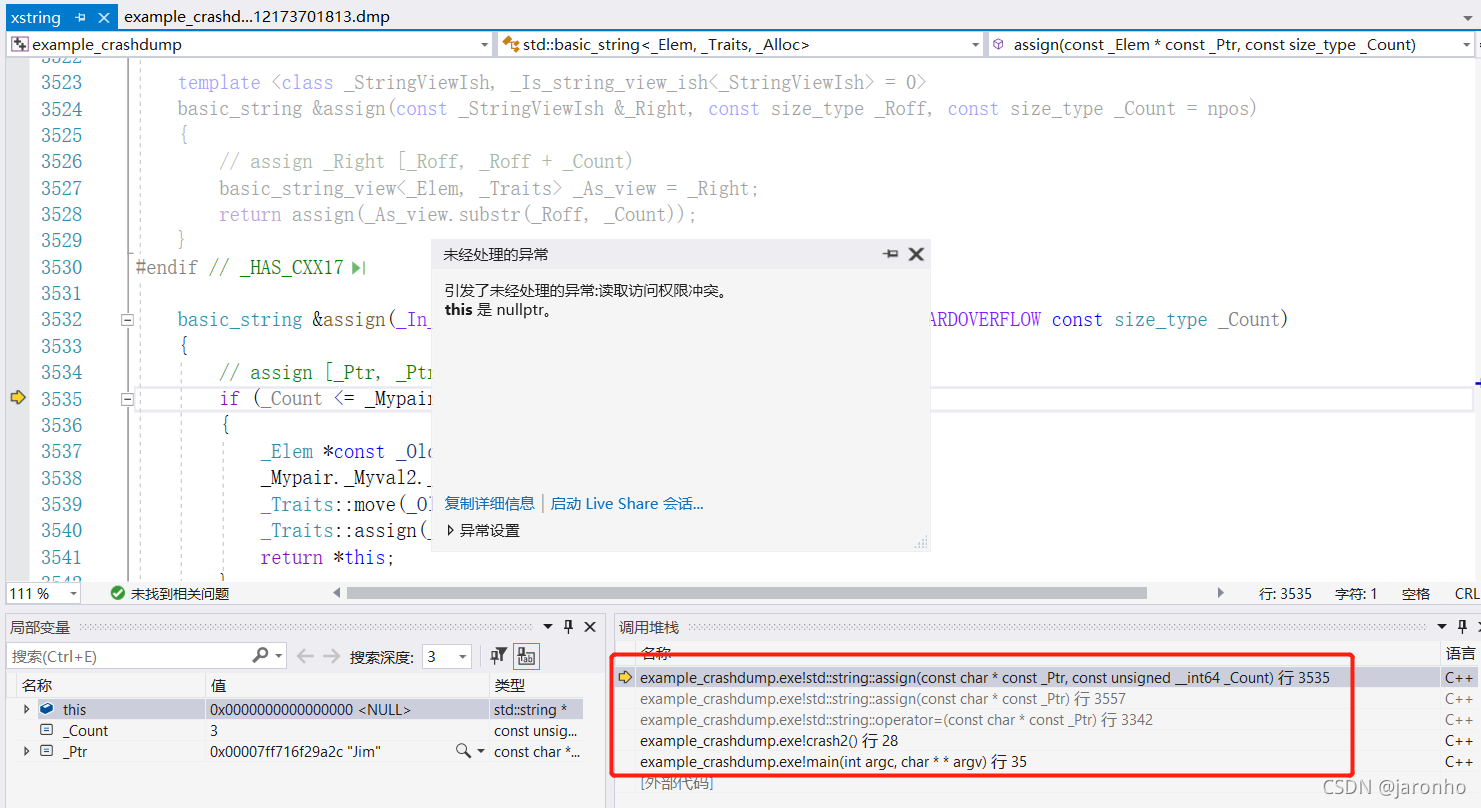Click the 空格 indentation indicator
This screenshot has width=1481, height=808.
pyautogui.click(x=1416, y=594)
